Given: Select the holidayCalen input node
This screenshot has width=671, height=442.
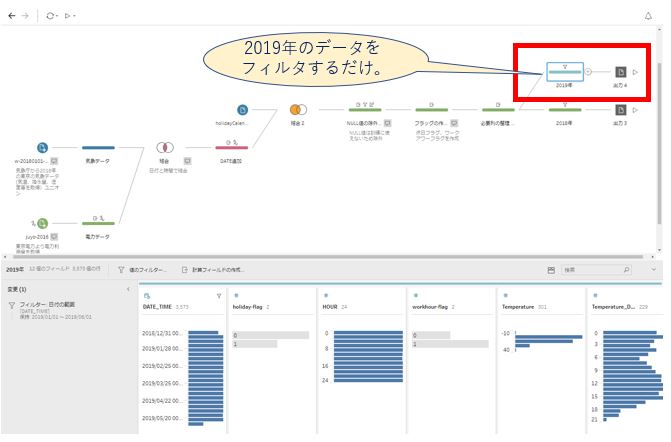Looking at the screenshot, I should pos(243,109).
